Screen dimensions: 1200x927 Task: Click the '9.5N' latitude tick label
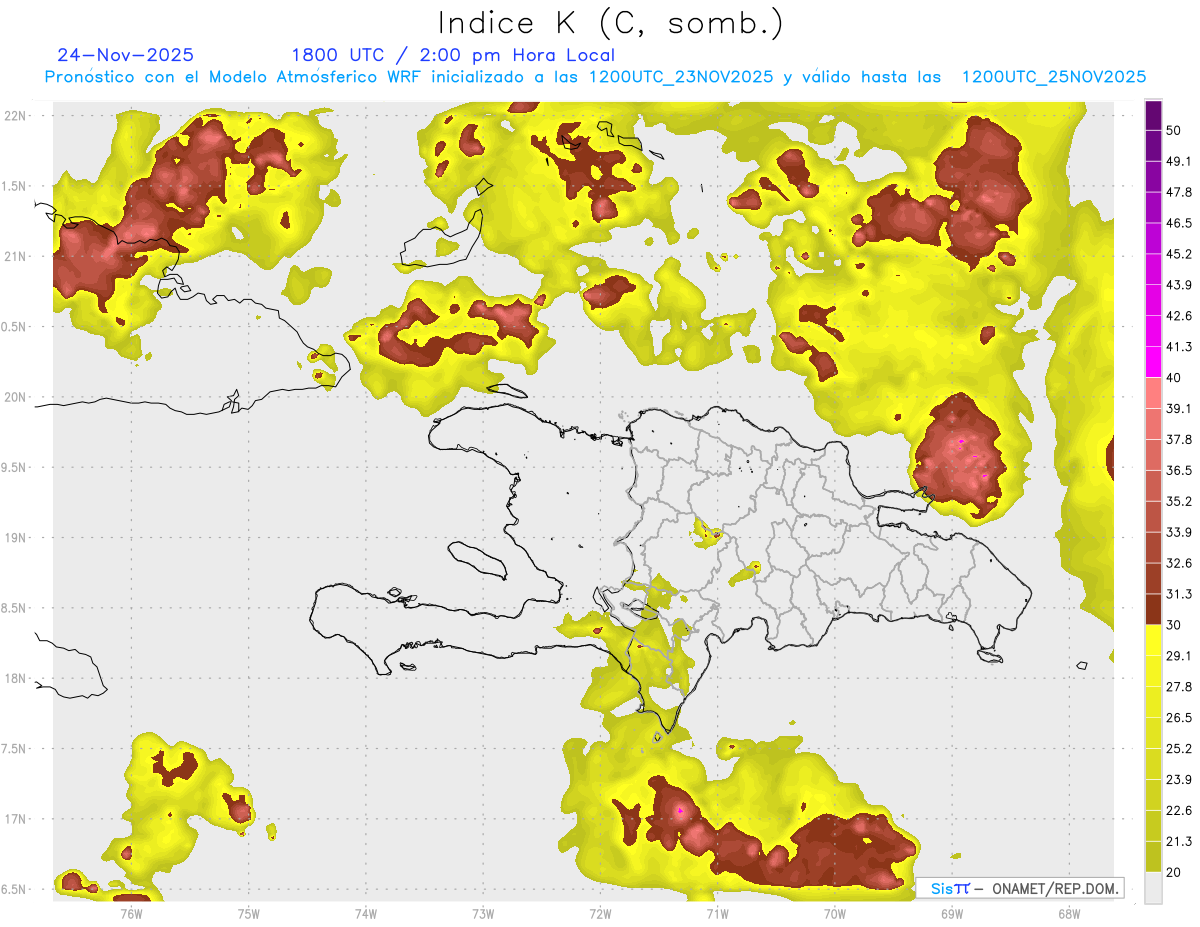point(15,467)
